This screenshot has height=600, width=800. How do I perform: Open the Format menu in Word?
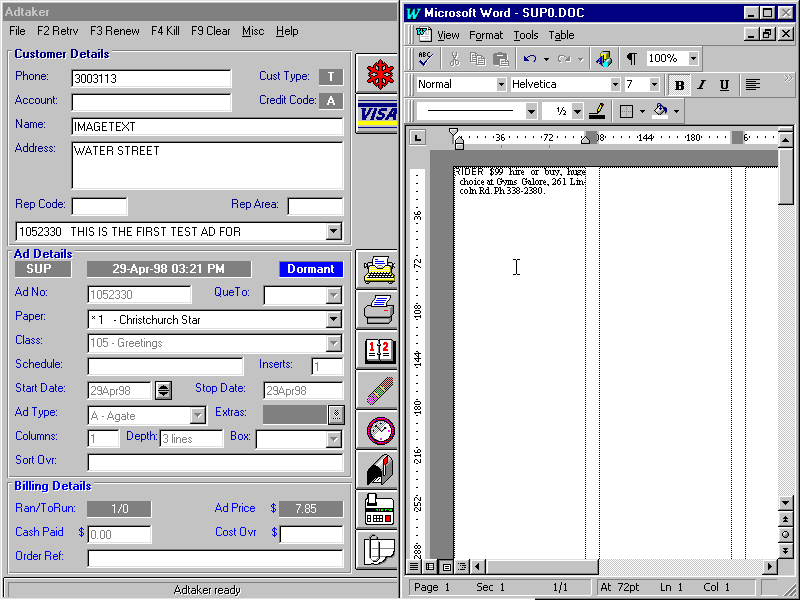coord(486,35)
